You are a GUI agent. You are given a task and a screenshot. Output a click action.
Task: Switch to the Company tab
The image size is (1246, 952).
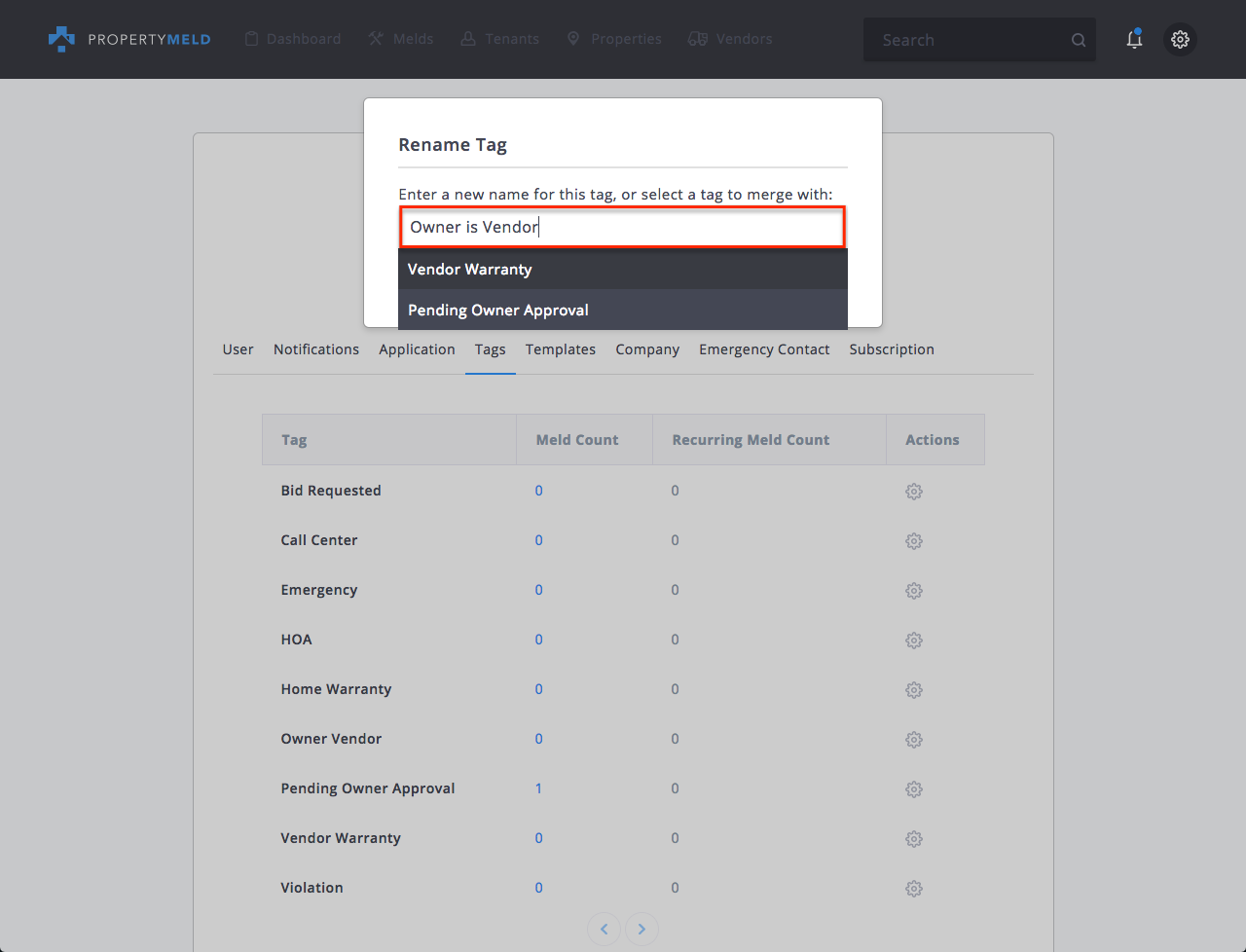[x=647, y=349]
